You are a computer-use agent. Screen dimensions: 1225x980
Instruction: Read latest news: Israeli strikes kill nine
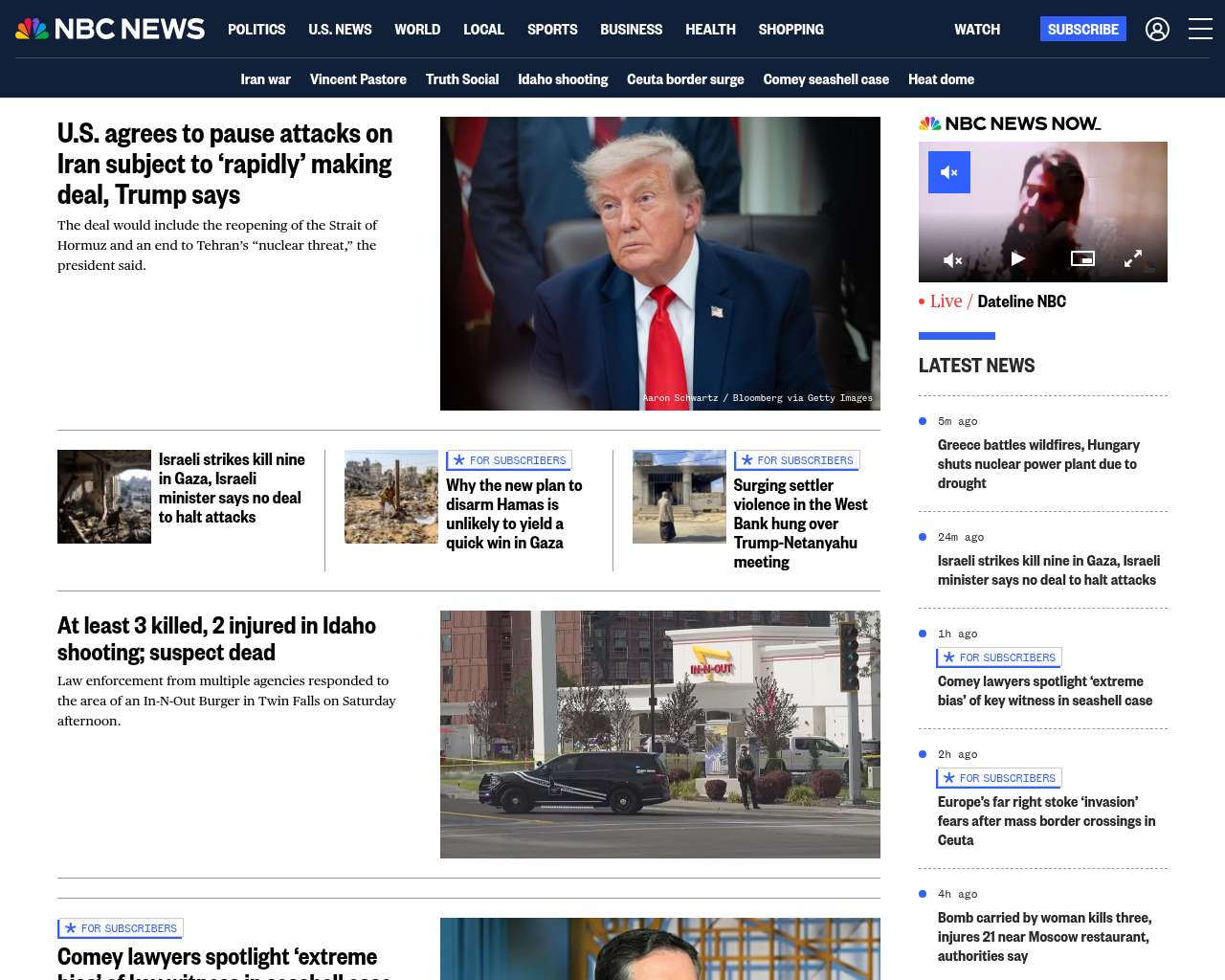tap(1049, 570)
